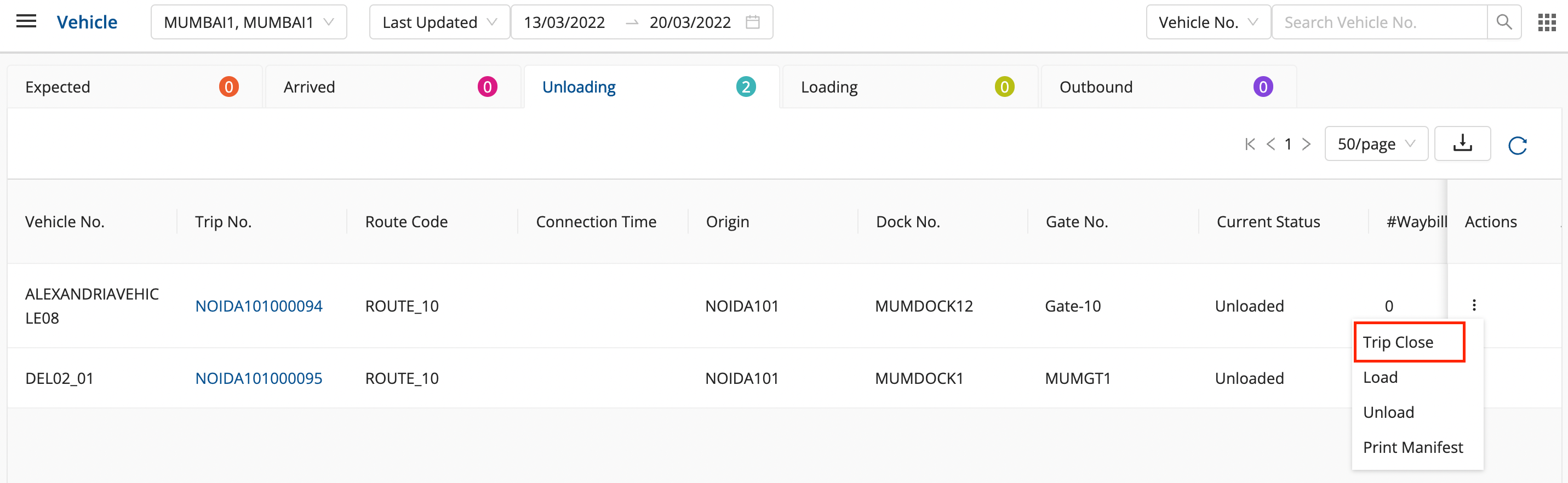The image size is (1568, 483).
Task: Select Trip Close from actions menu
Action: [x=1398, y=342]
